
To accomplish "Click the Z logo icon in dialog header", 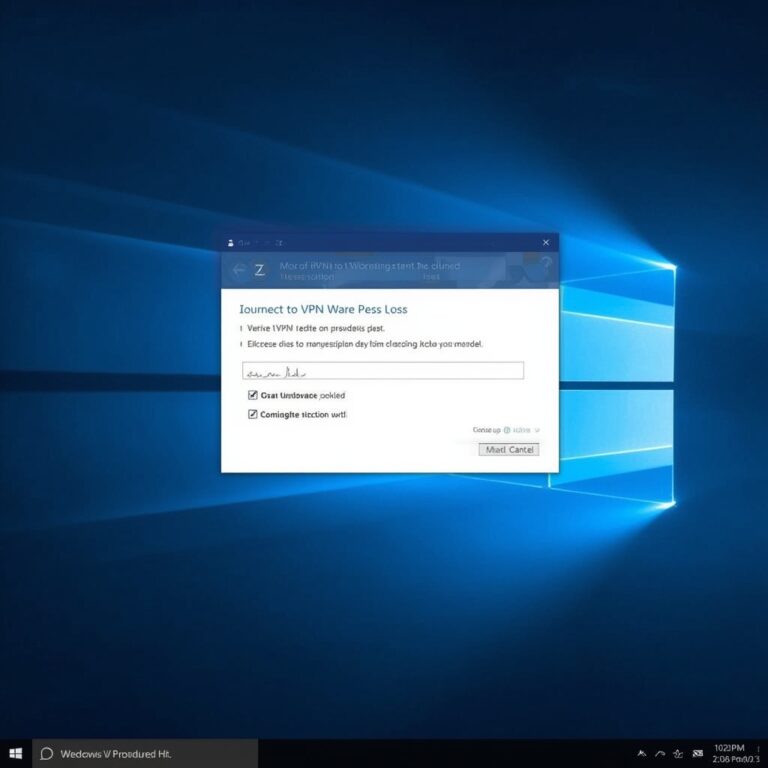I will (260, 270).
